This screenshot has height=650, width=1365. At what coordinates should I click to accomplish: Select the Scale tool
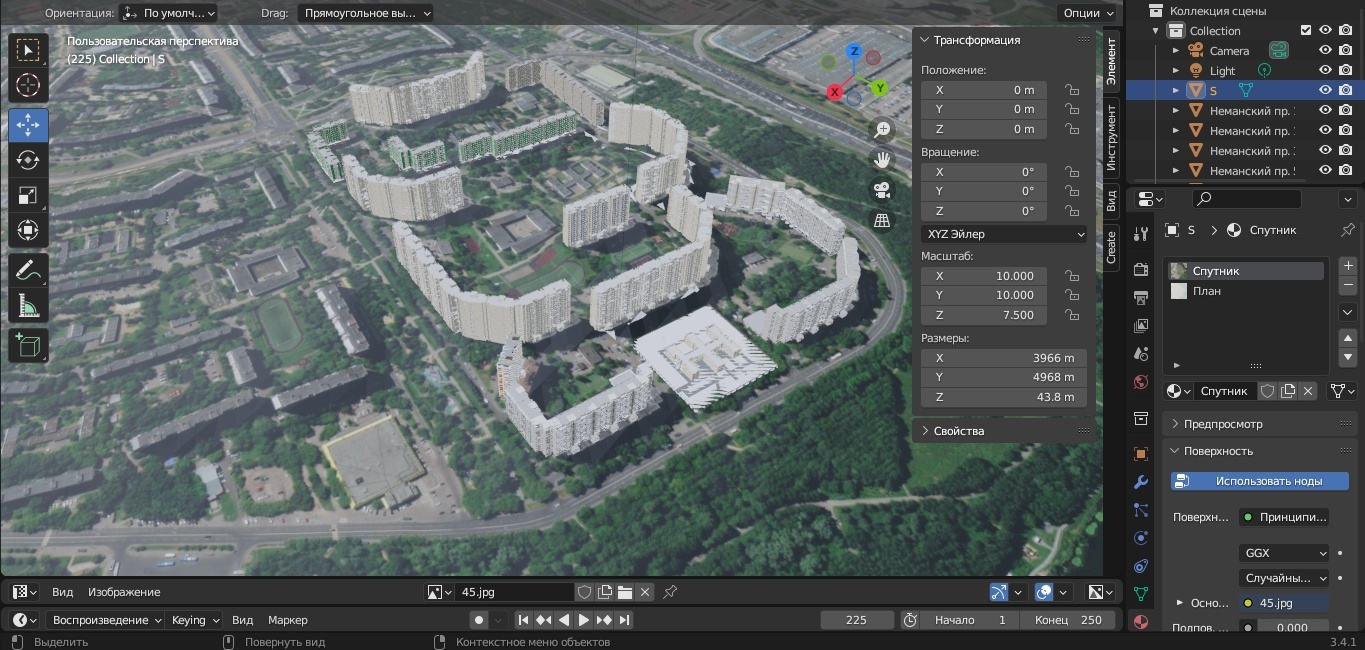[x=28, y=196]
